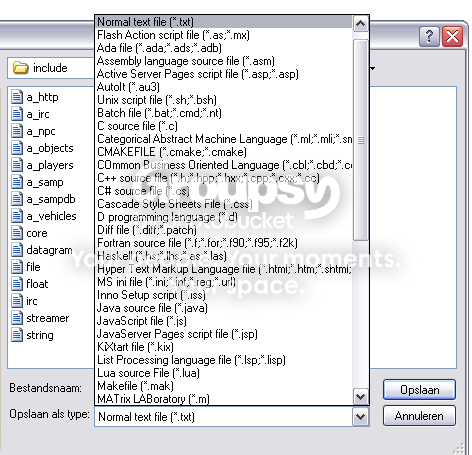
Task: Select the streamer file icon
Action: click(17, 318)
